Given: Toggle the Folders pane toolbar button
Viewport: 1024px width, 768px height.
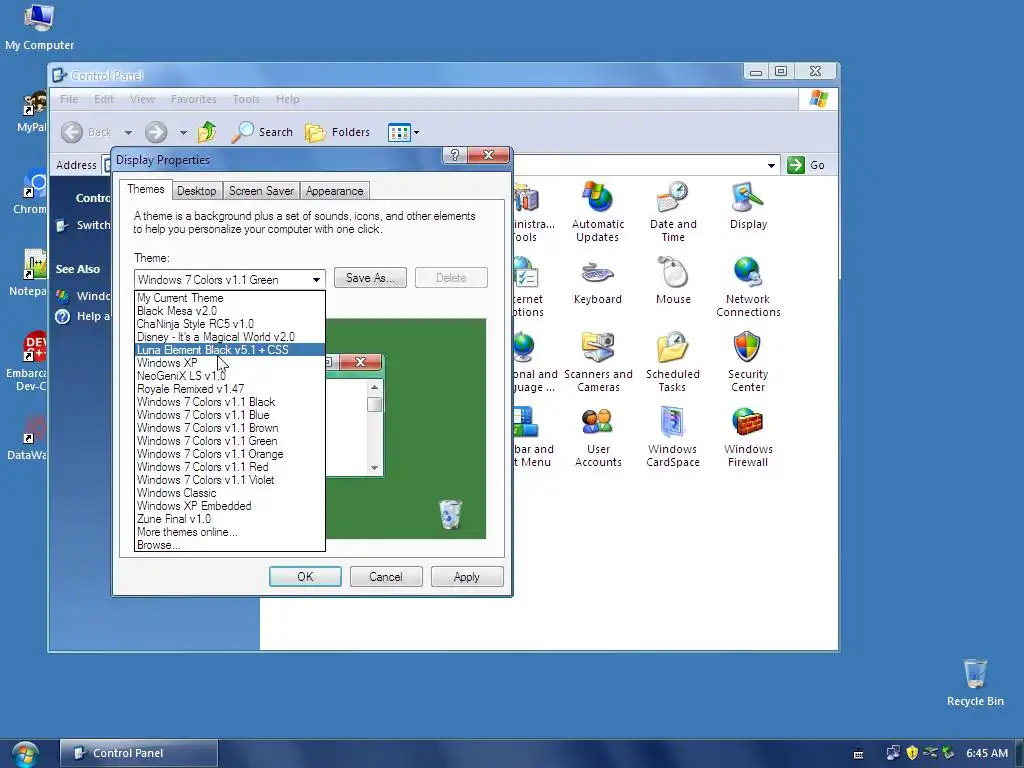Looking at the screenshot, I should tap(338, 132).
